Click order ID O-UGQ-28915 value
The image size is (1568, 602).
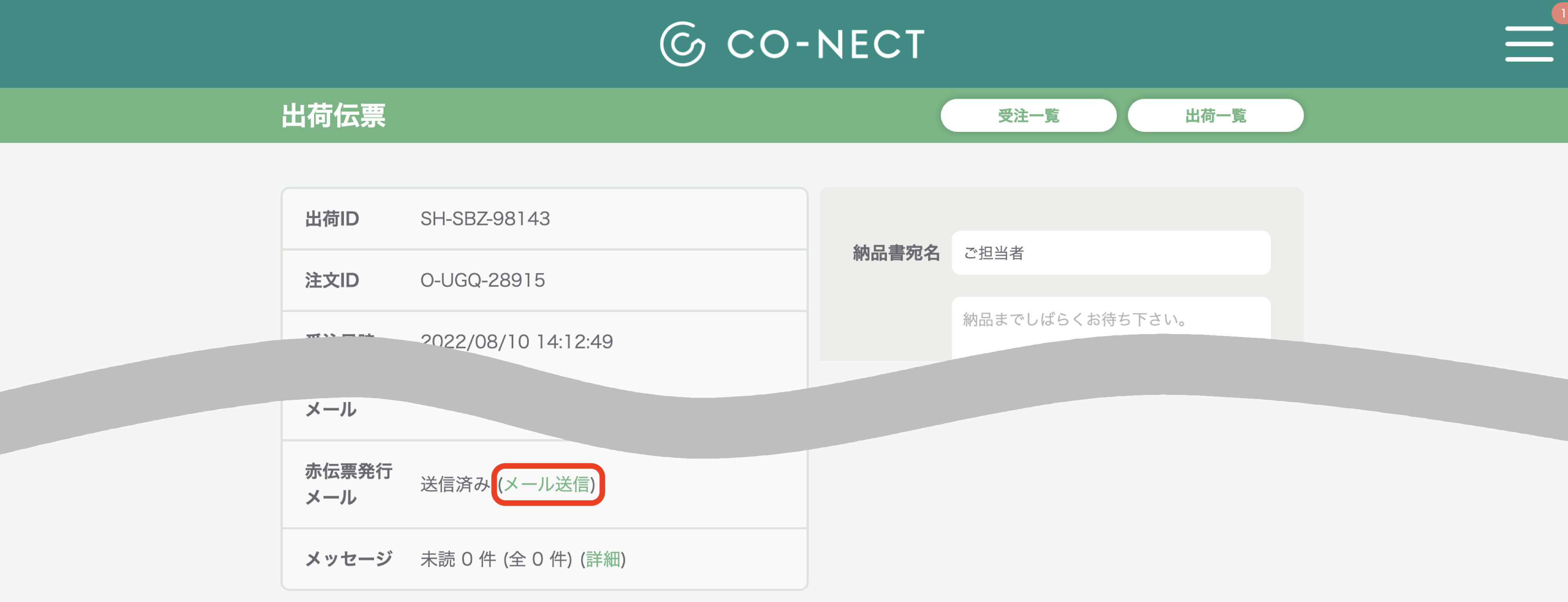[482, 280]
